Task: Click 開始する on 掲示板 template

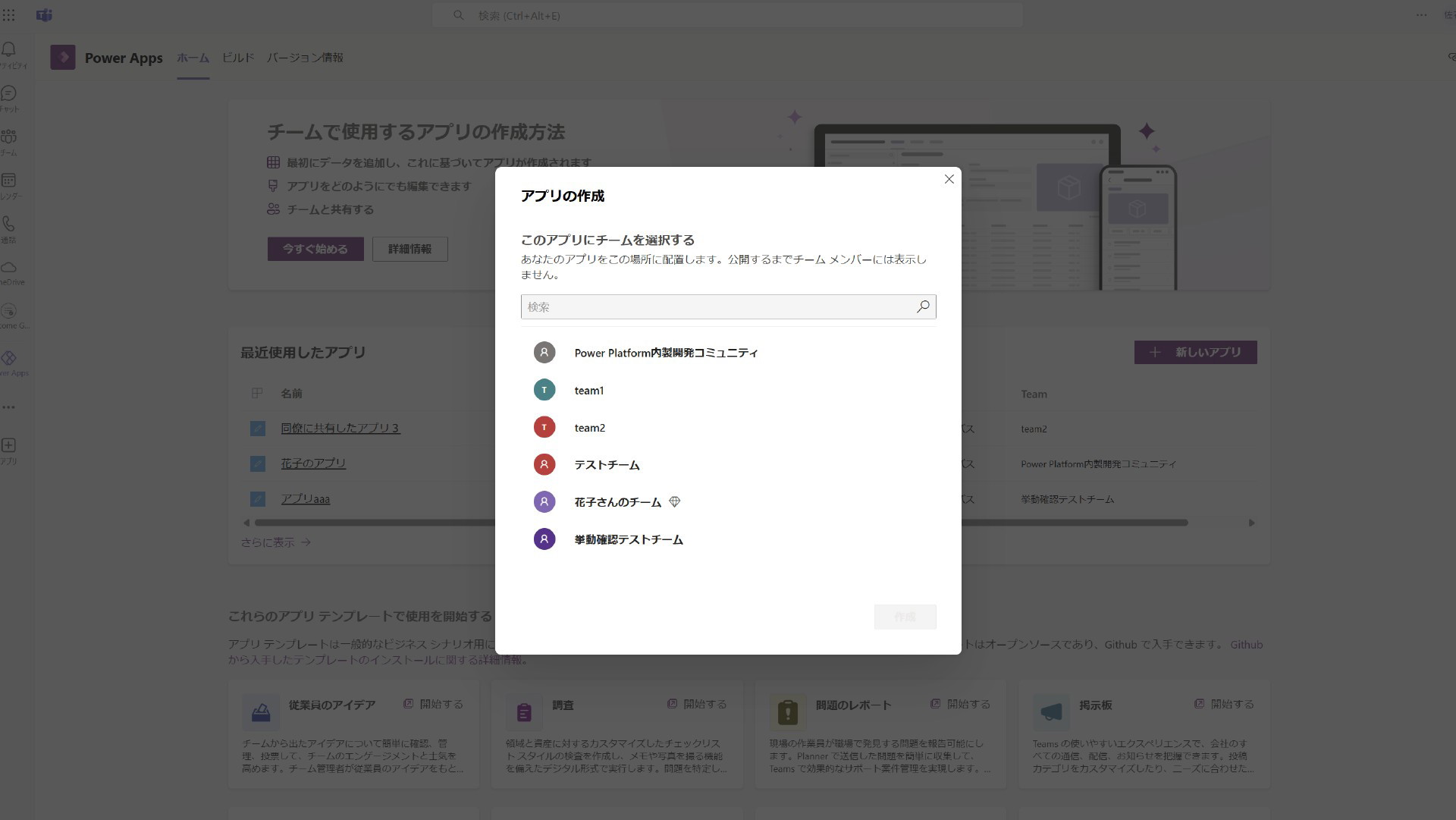Action: [x=1224, y=704]
